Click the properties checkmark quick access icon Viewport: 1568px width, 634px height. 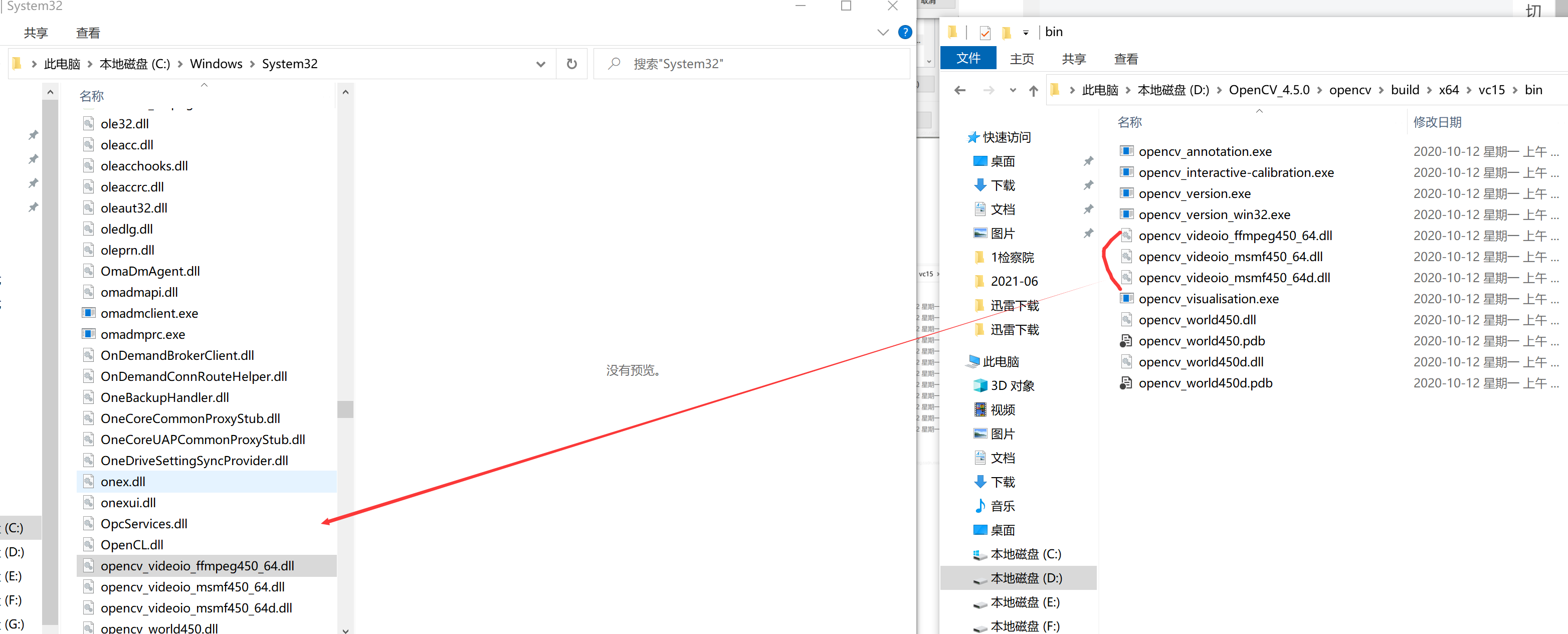[985, 32]
